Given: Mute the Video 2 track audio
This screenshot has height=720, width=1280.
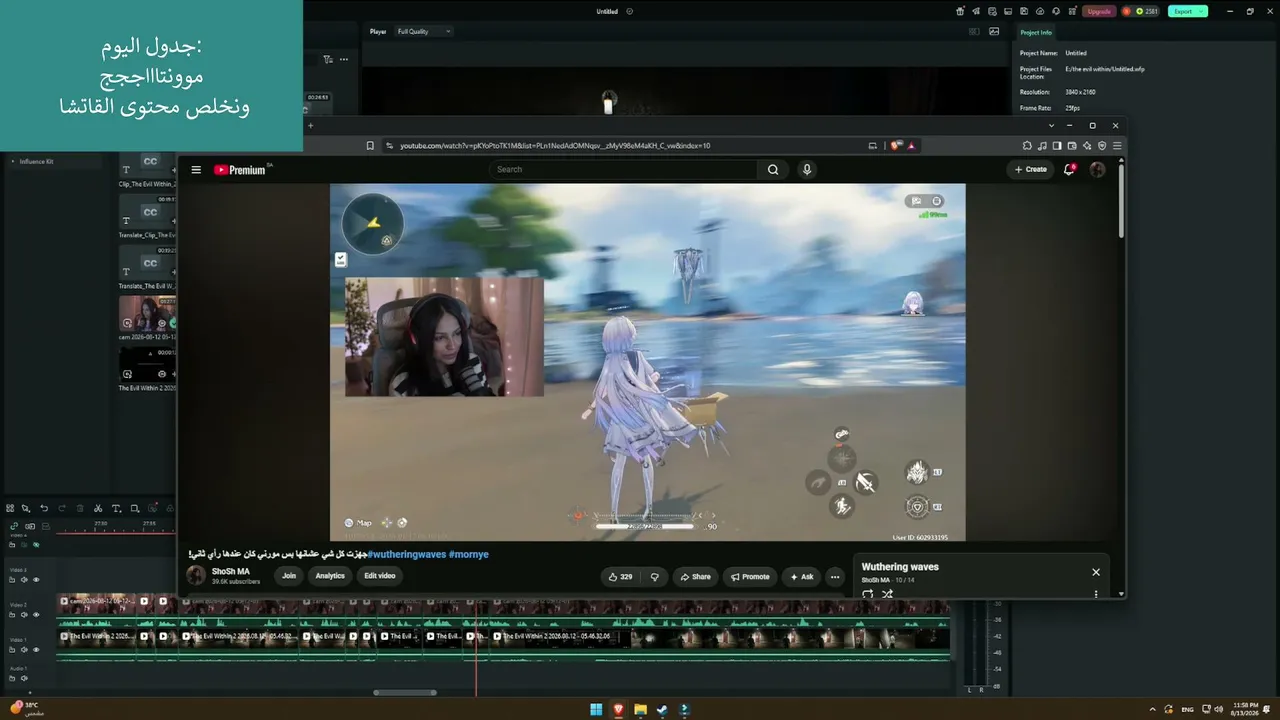Looking at the screenshot, I should pos(25,615).
